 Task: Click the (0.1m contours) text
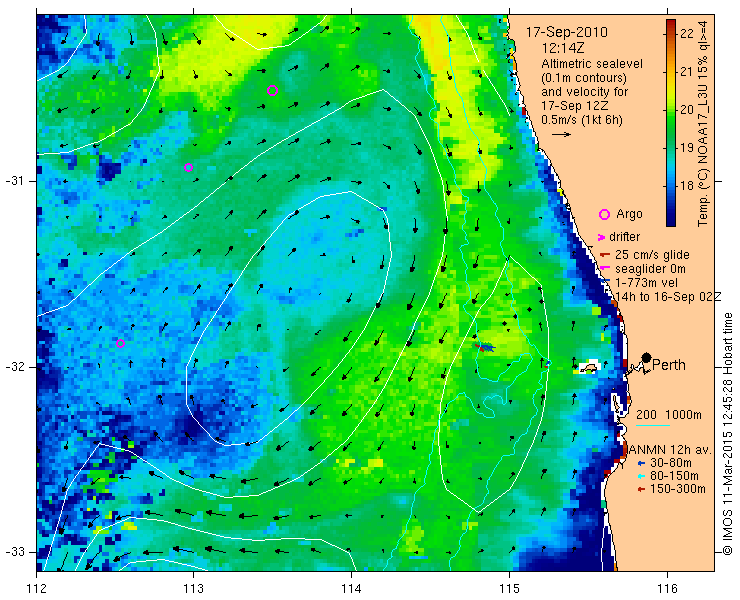click(x=584, y=77)
